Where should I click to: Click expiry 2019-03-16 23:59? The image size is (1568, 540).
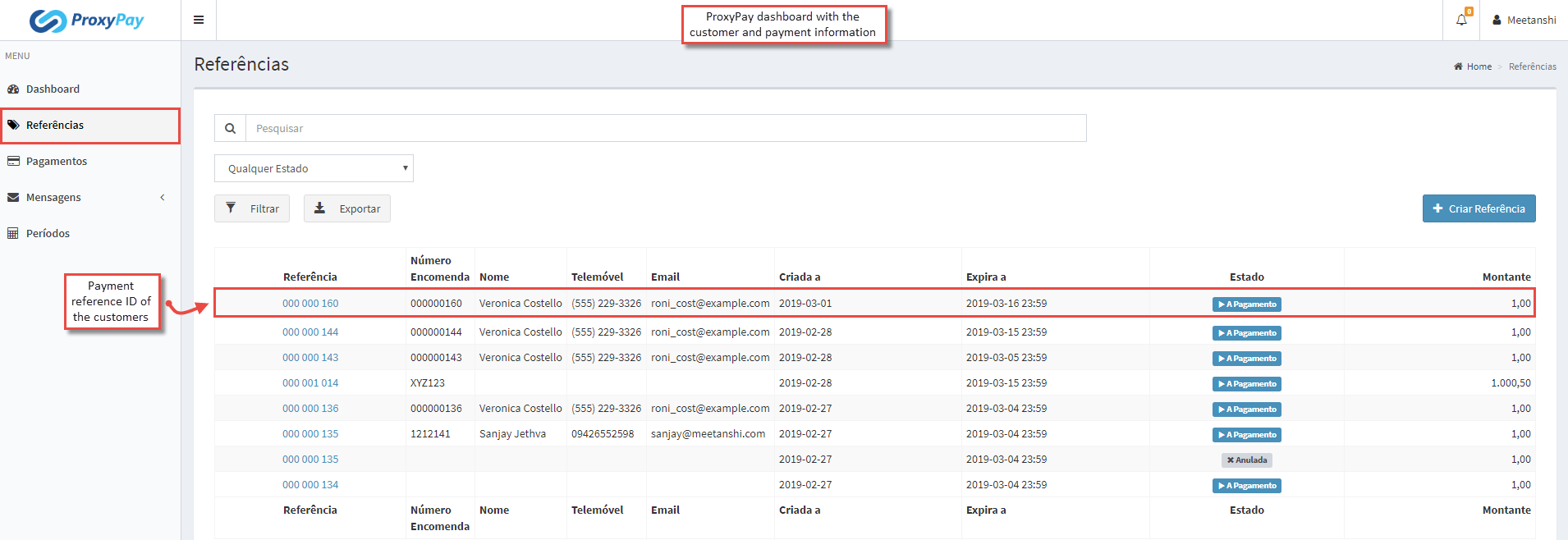(x=1006, y=304)
